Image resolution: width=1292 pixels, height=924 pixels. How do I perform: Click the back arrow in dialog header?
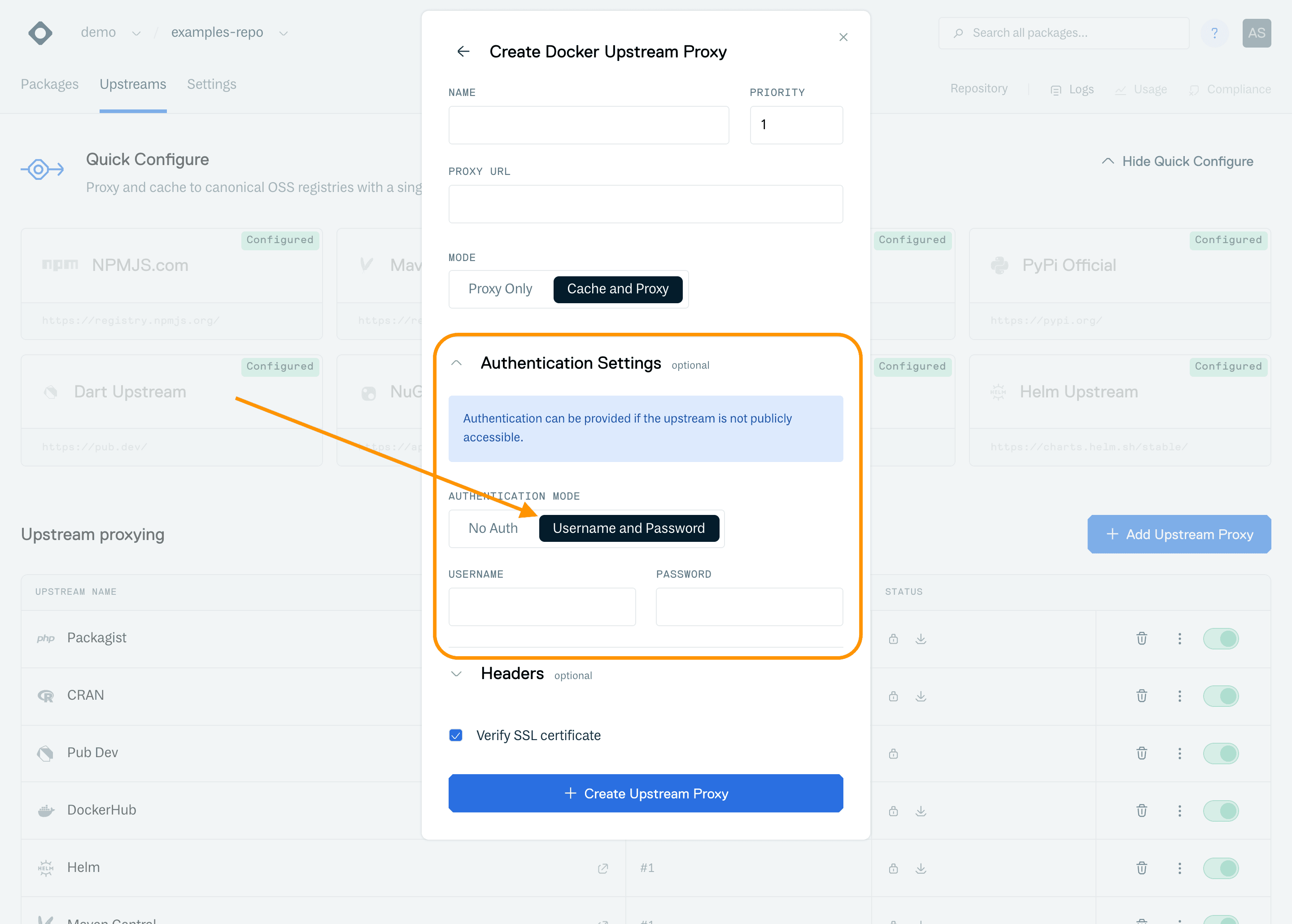(463, 52)
